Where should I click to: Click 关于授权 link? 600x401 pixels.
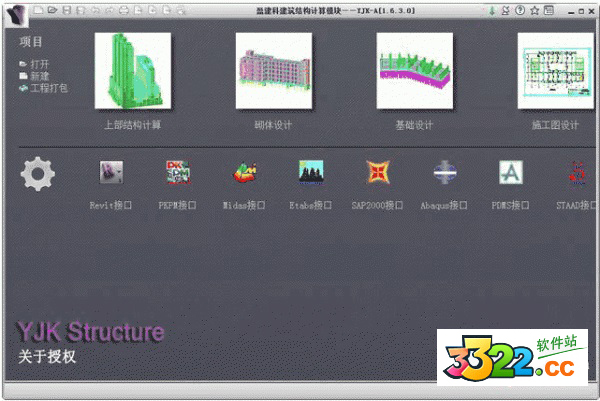click(x=47, y=357)
